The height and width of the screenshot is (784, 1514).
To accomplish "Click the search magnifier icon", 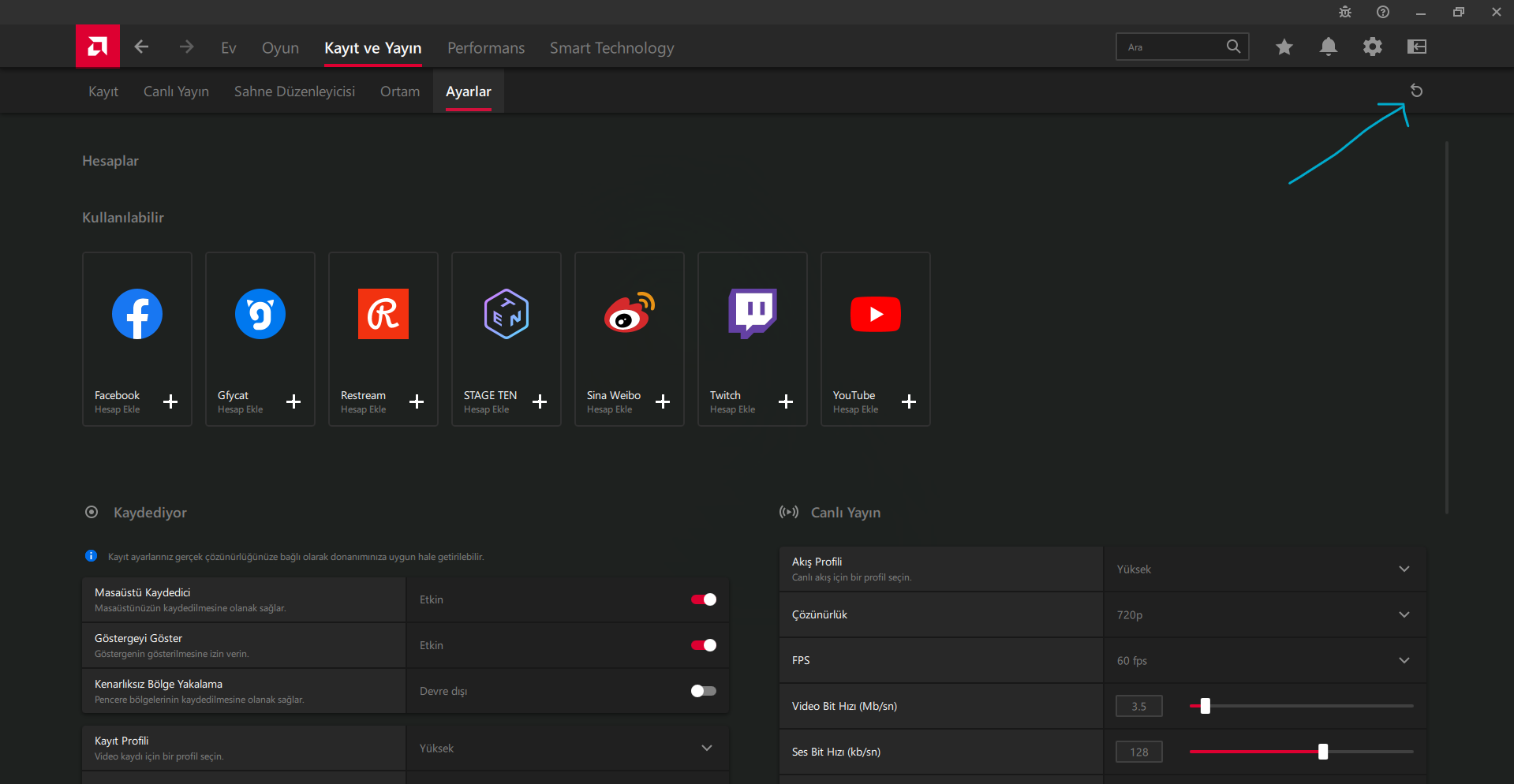I will (x=1233, y=47).
